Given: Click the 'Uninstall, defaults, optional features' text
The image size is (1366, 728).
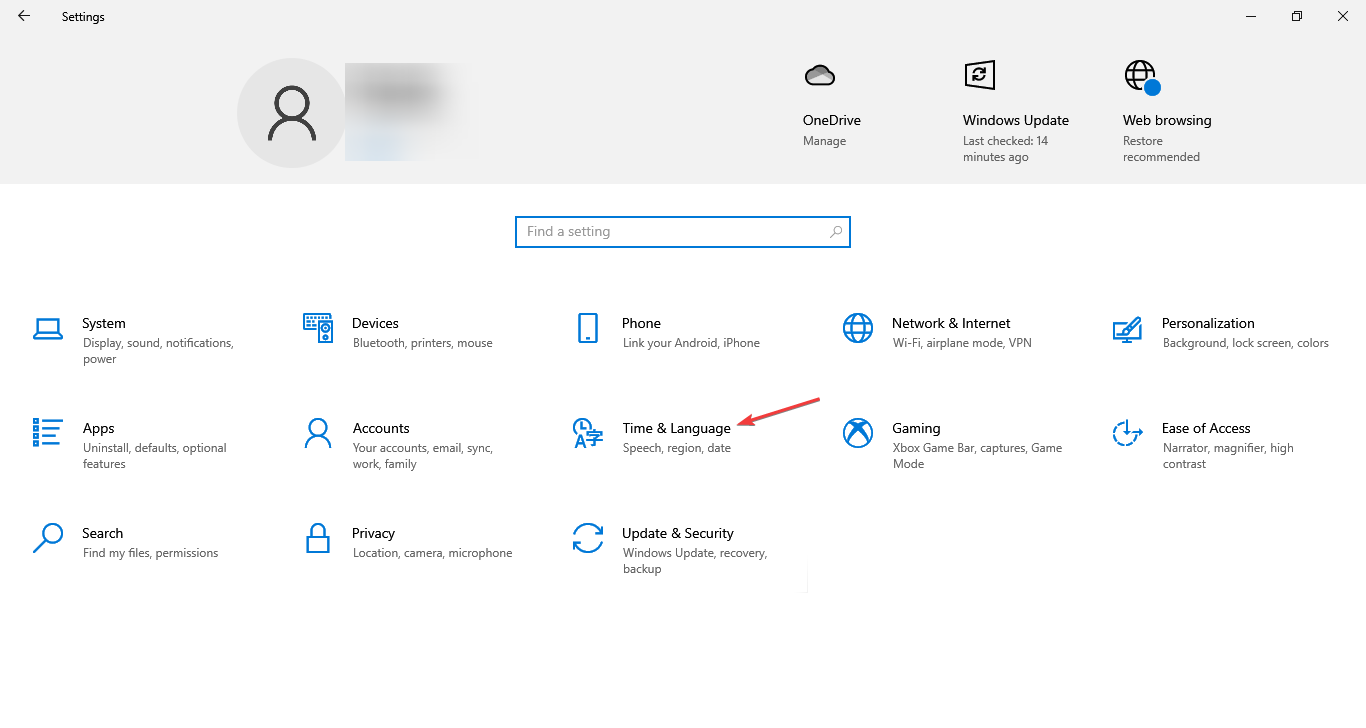Looking at the screenshot, I should pyautogui.click(x=155, y=456).
